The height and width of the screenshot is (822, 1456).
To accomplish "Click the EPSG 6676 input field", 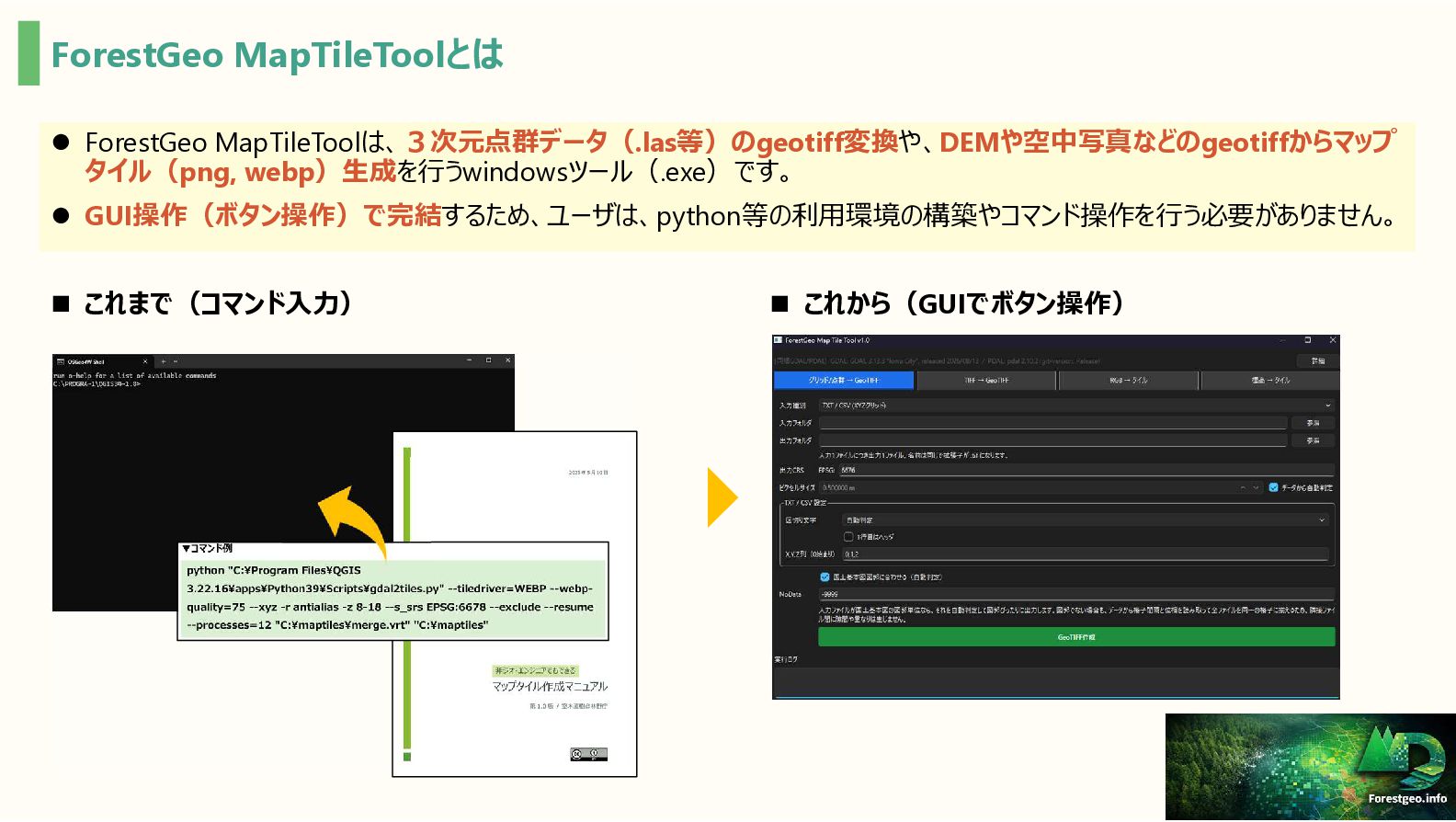I will (1086, 470).
